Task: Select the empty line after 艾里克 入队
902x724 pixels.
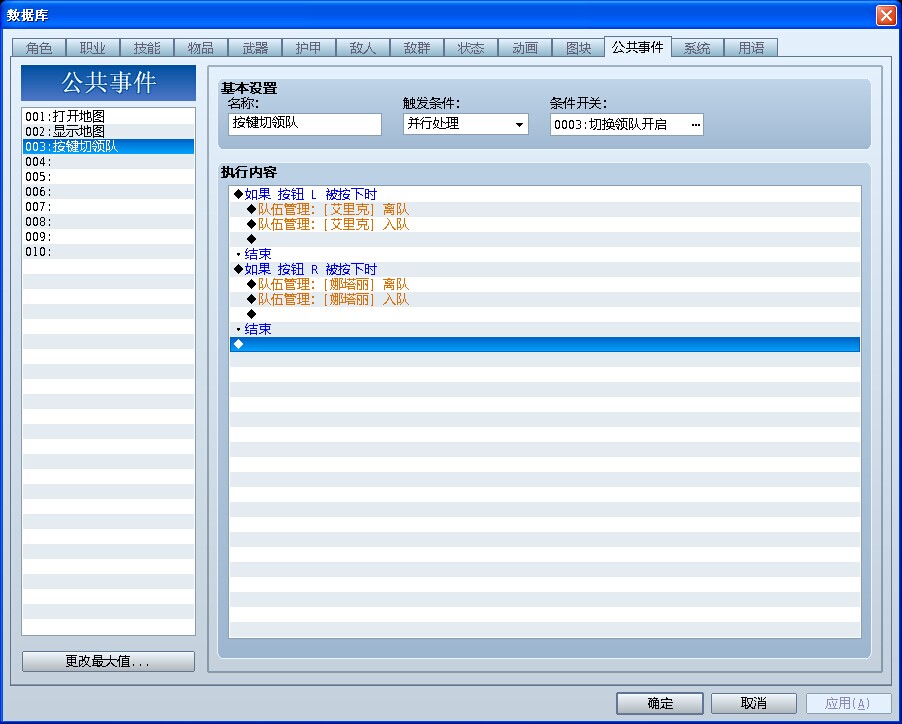Action: click(545, 239)
